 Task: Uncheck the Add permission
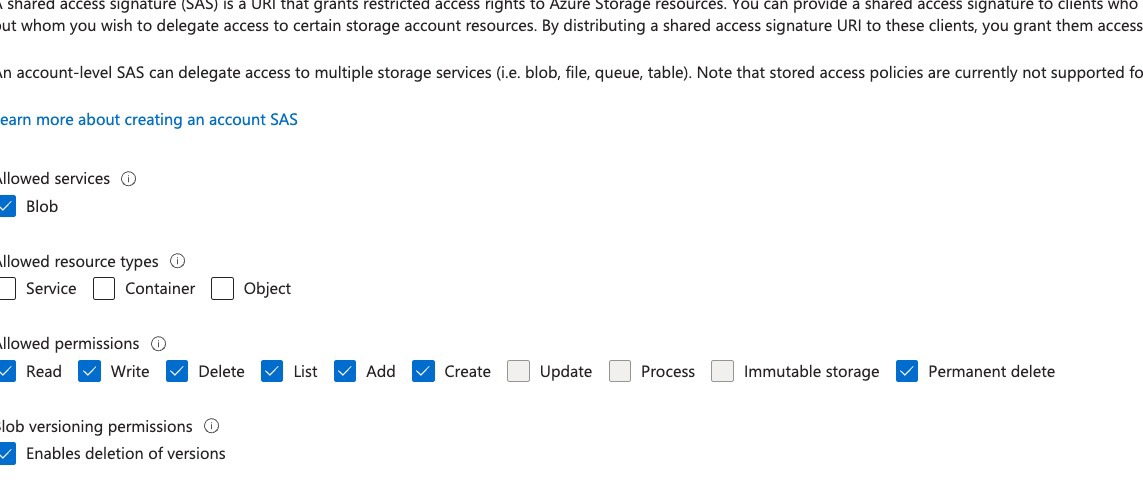click(345, 371)
